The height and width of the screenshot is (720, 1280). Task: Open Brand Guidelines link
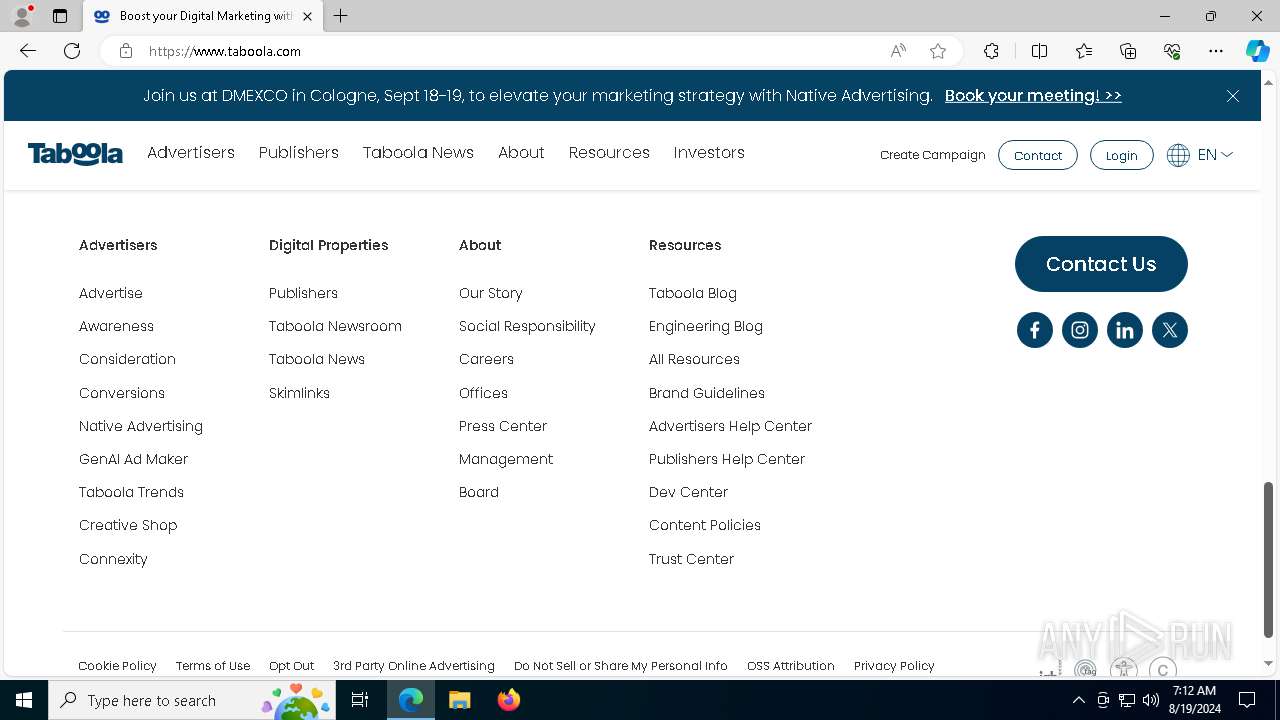pyautogui.click(x=707, y=393)
